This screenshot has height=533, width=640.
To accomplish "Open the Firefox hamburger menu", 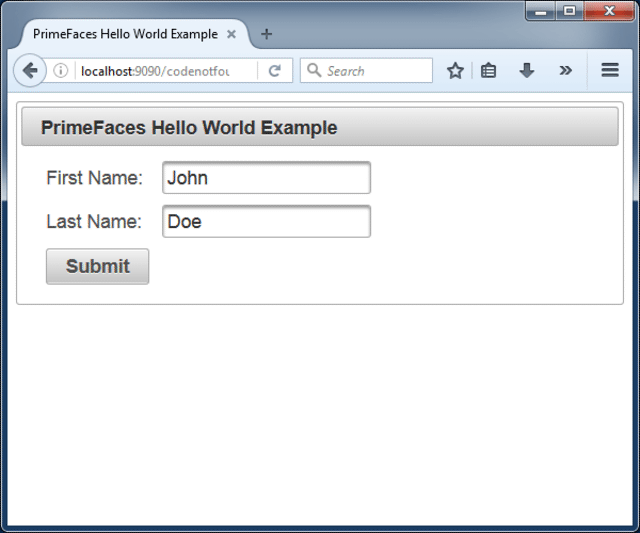I will (610, 70).
